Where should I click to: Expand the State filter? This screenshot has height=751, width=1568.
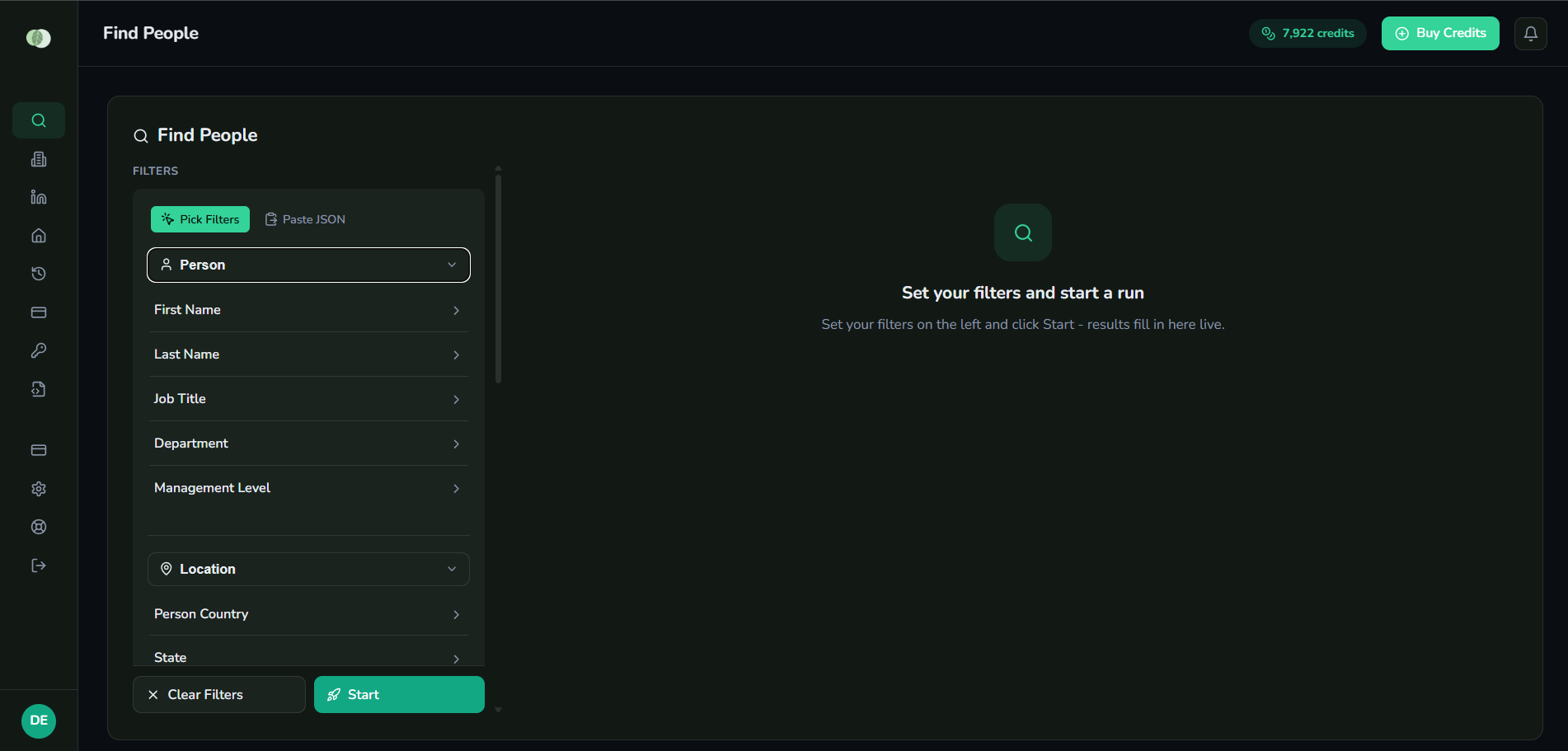(x=308, y=657)
